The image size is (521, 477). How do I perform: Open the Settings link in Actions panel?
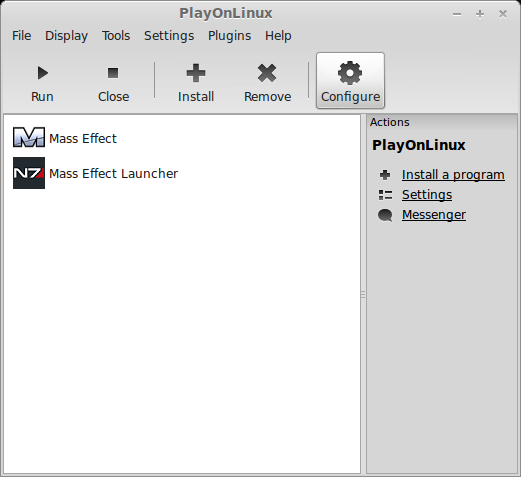tap(427, 195)
